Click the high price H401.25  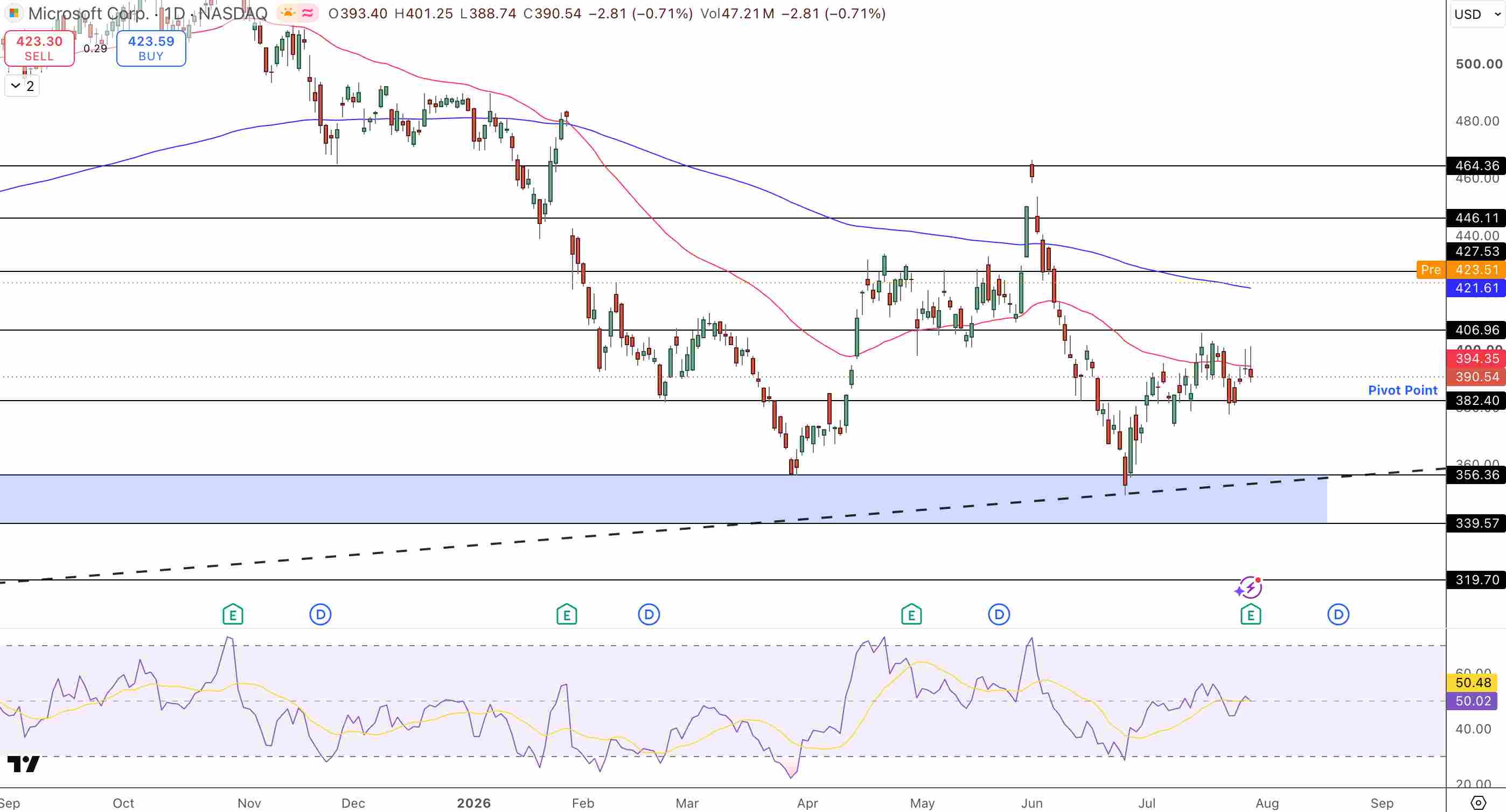point(423,13)
